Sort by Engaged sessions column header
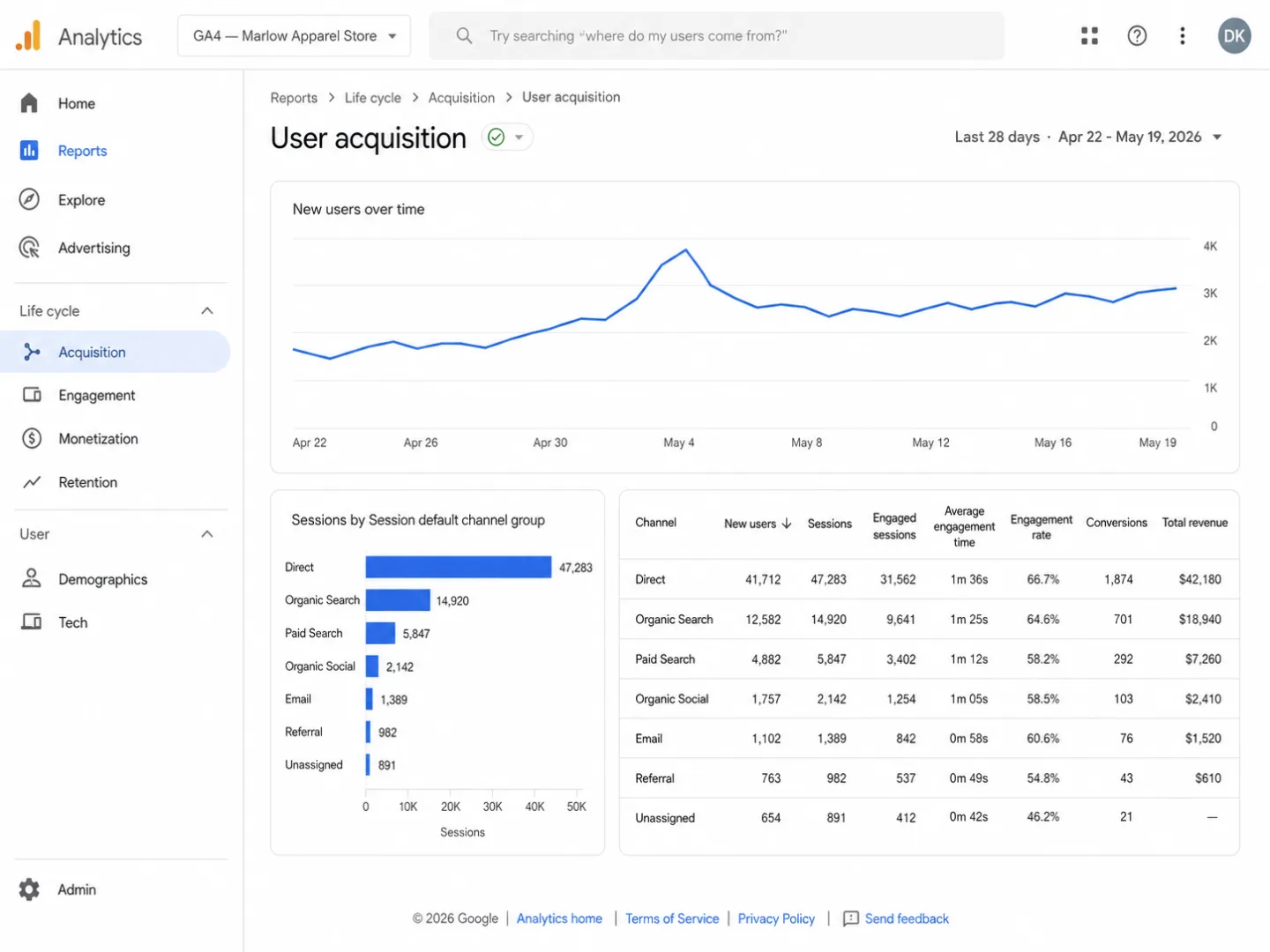 (894, 526)
